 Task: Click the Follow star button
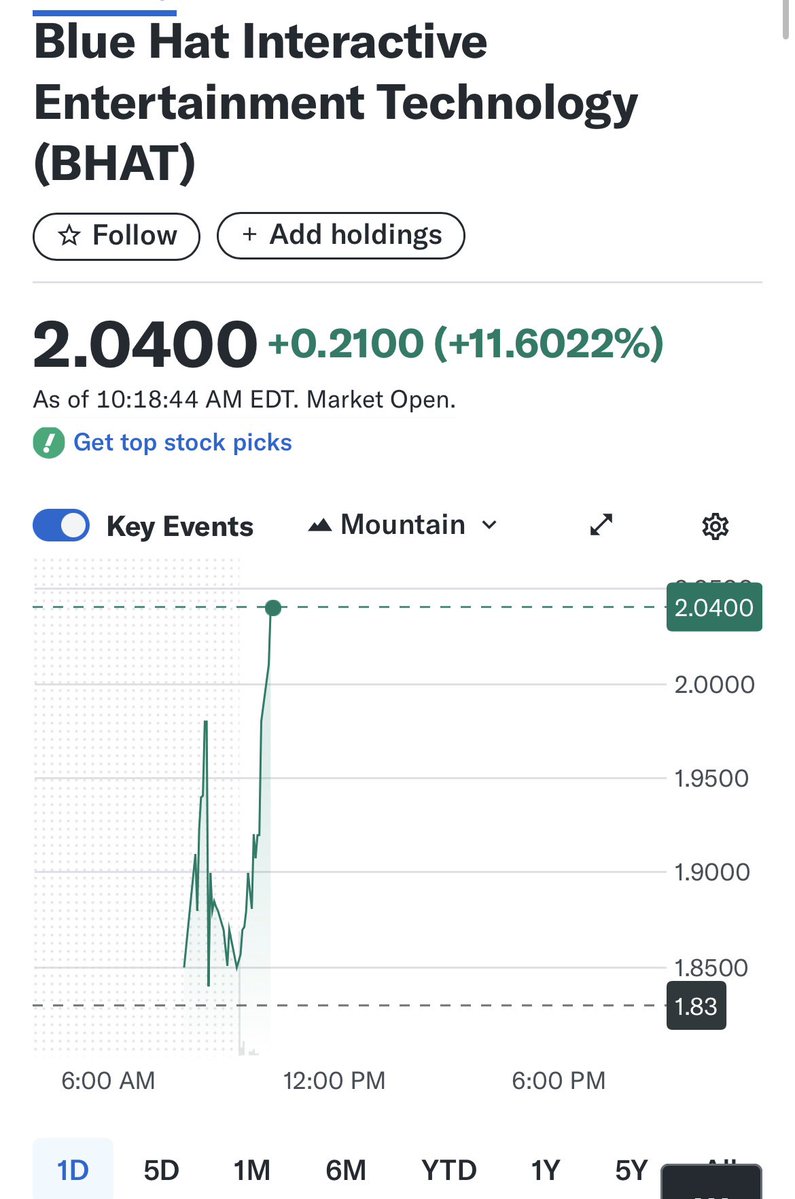(116, 236)
